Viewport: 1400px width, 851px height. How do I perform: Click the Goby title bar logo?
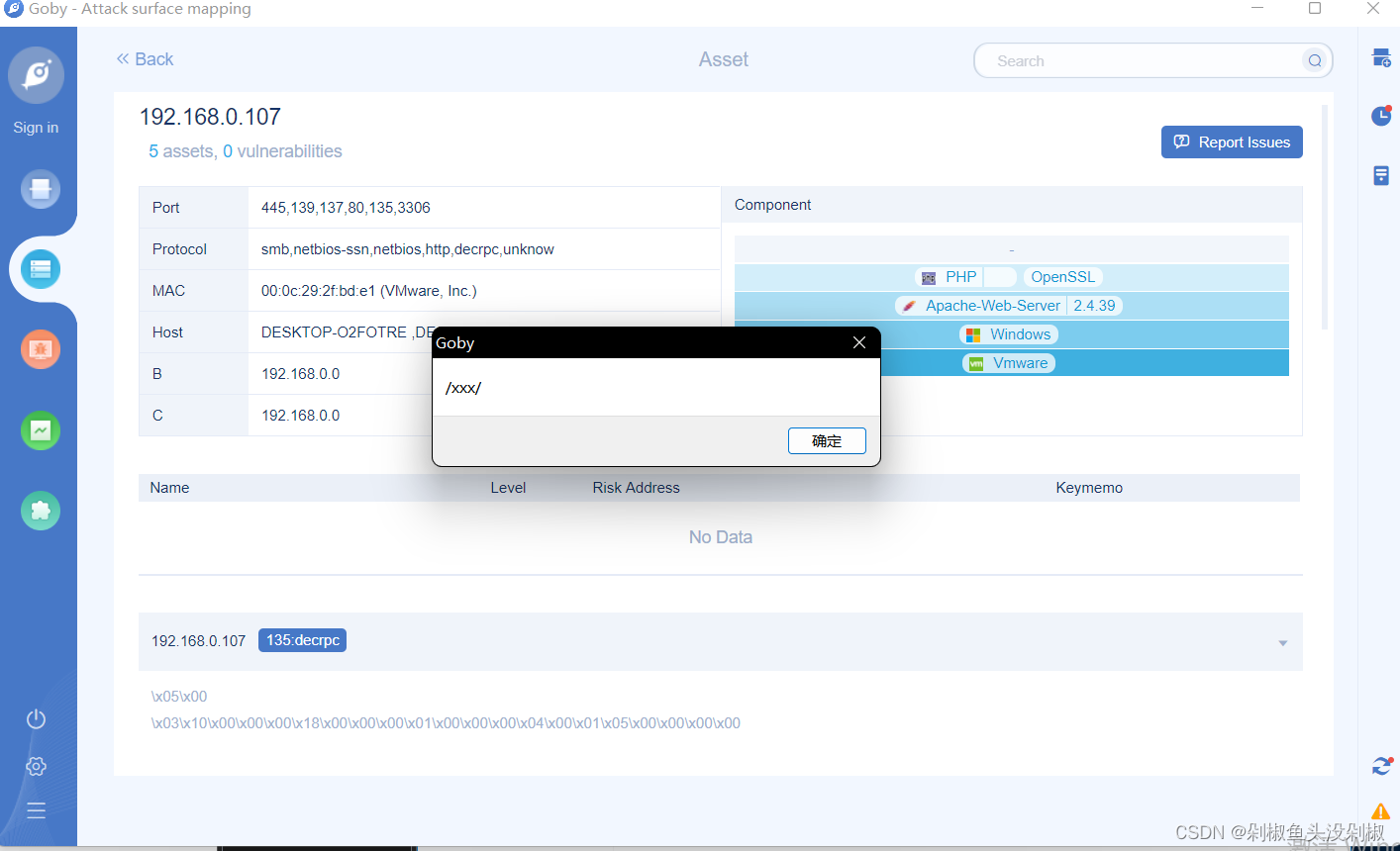click(14, 9)
